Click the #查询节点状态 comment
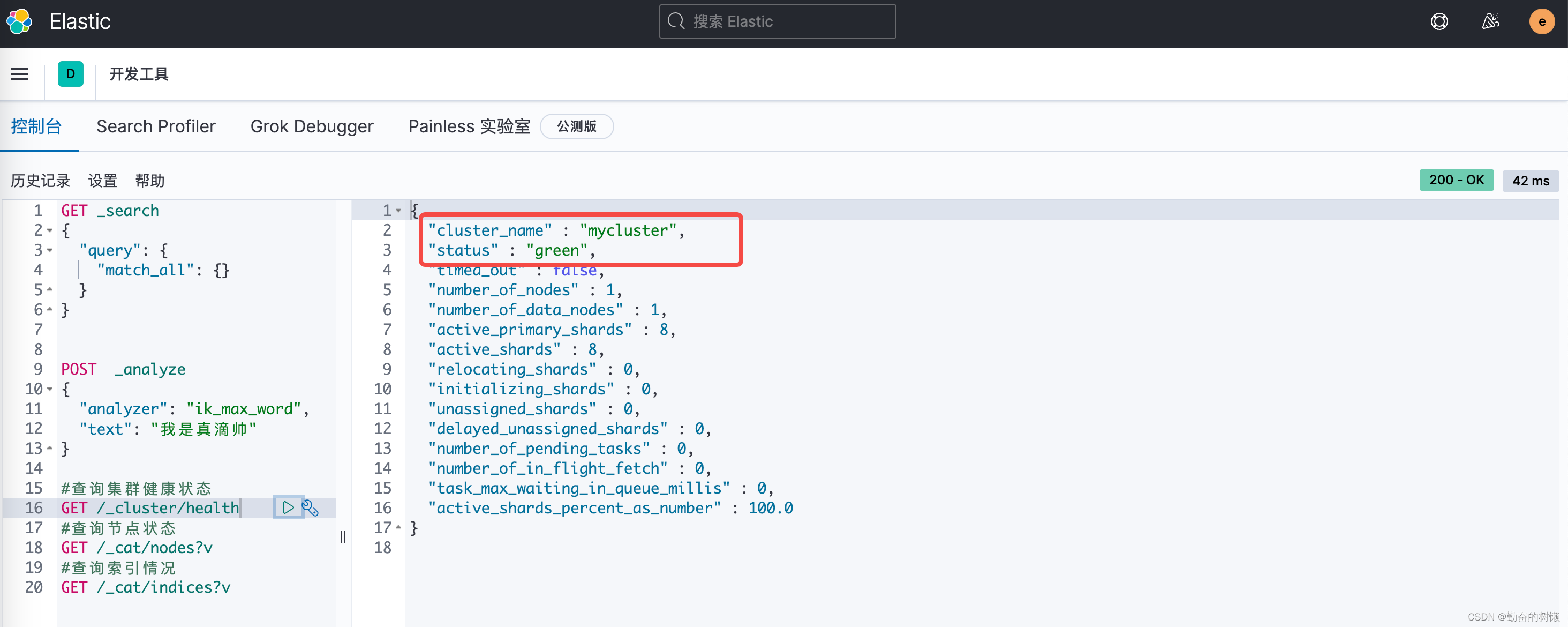This screenshot has width=1568, height=627. tap(119, 528)
